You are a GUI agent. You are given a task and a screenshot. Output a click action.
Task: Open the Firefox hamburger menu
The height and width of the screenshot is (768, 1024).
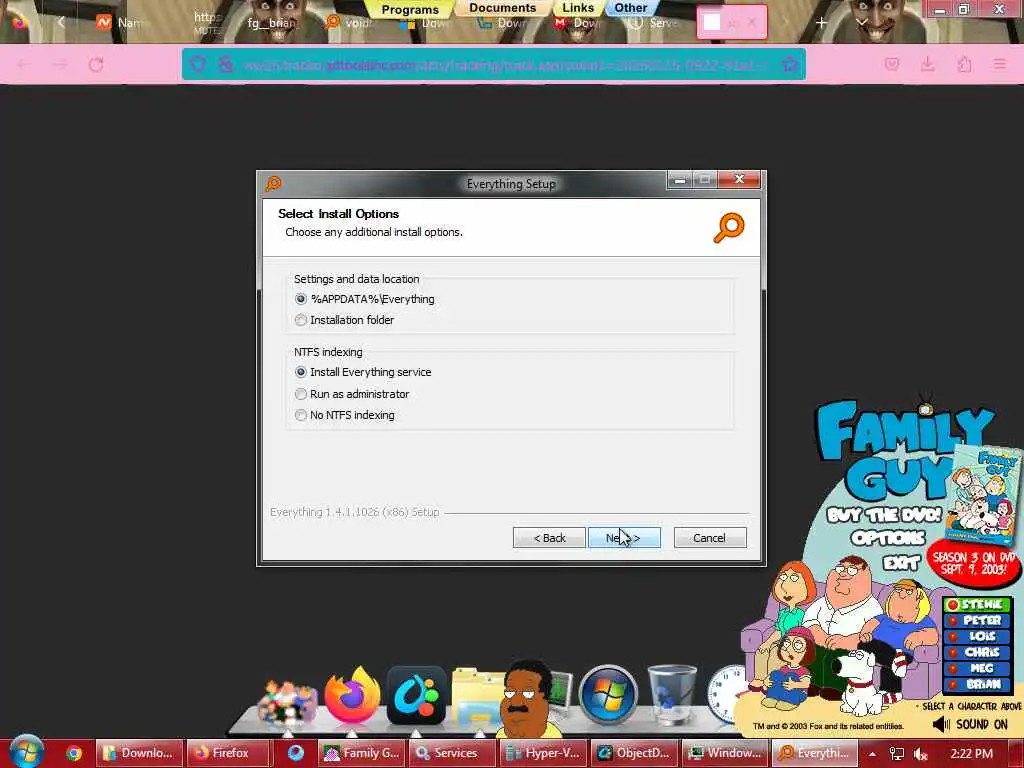click(1000, 64)
